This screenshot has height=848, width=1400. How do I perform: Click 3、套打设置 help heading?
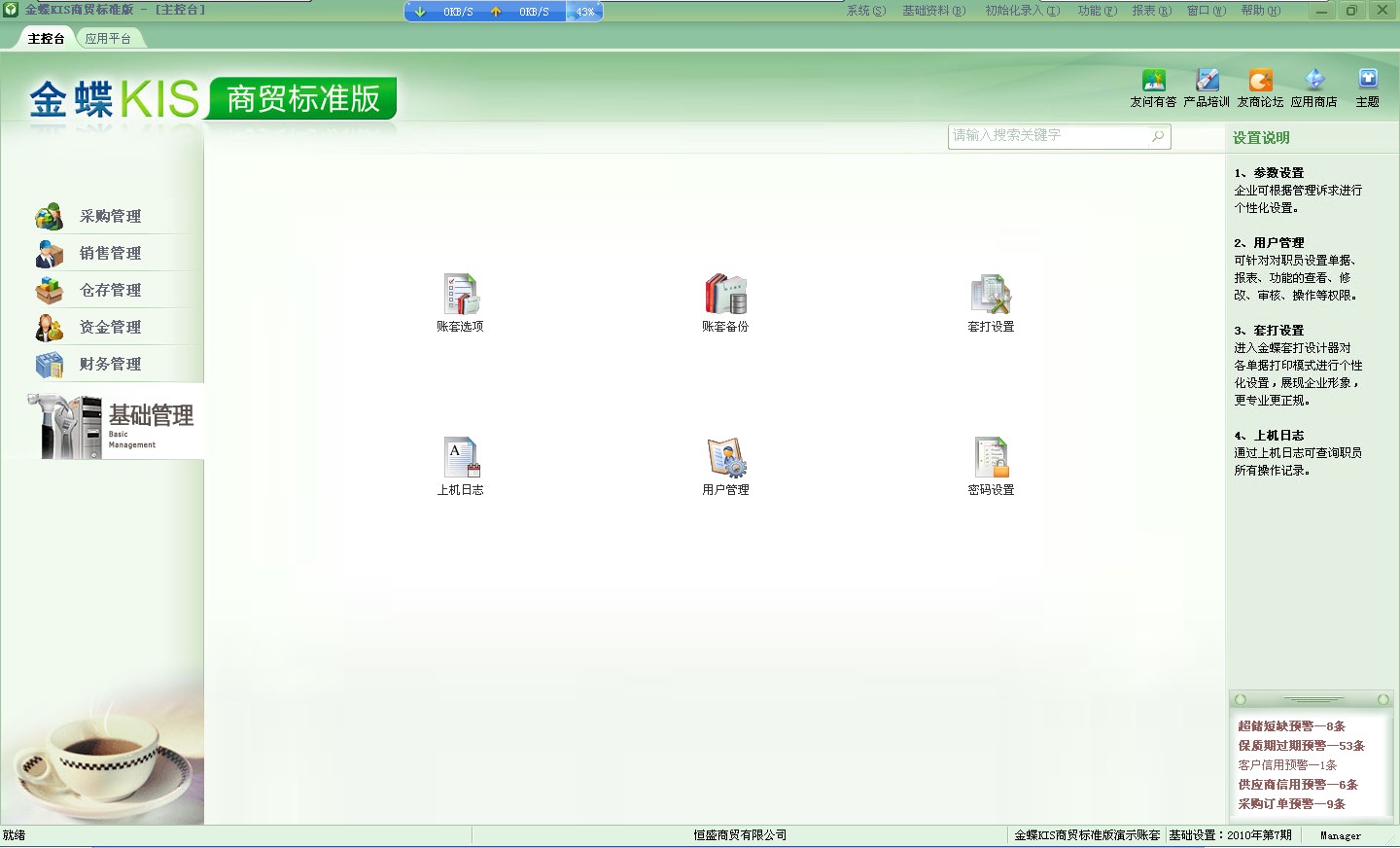pos(1269,331)
